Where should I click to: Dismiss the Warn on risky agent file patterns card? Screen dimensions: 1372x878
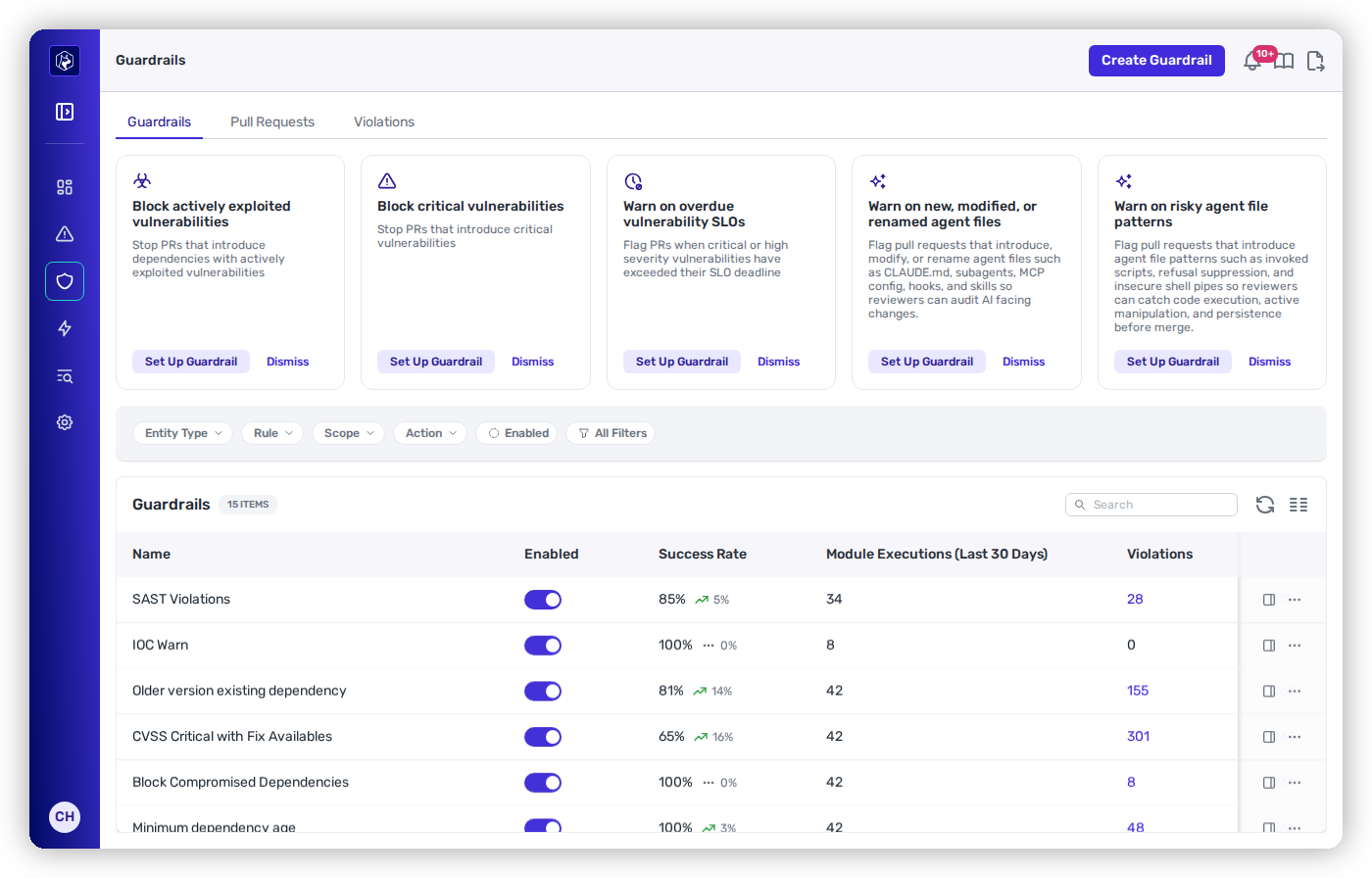(x=1269, y=362)
